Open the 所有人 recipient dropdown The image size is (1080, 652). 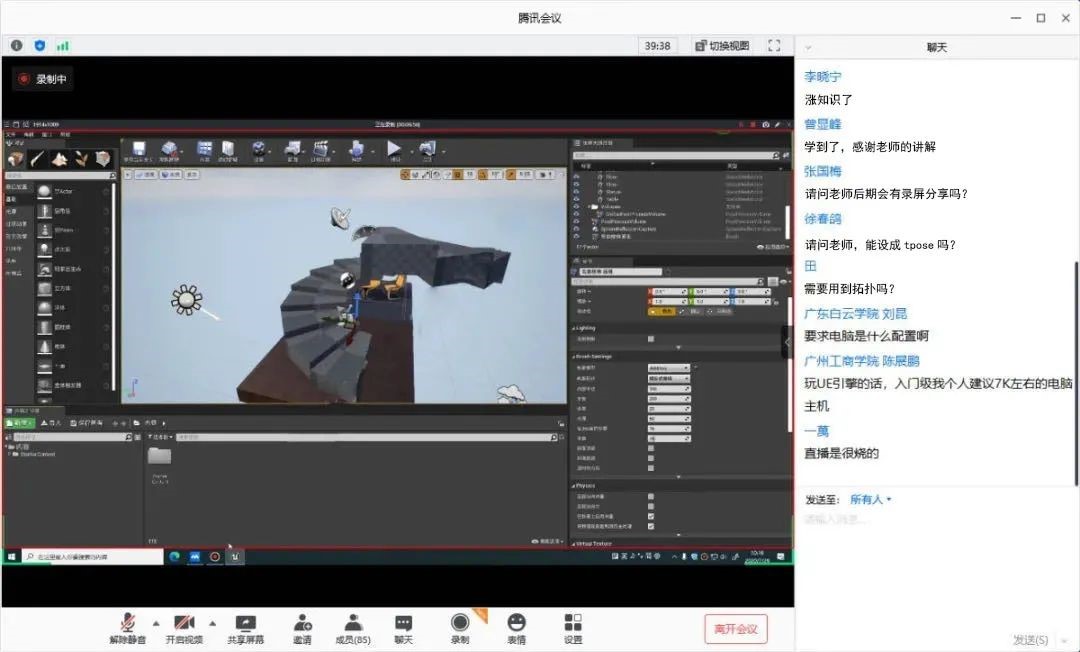[871, 499]
